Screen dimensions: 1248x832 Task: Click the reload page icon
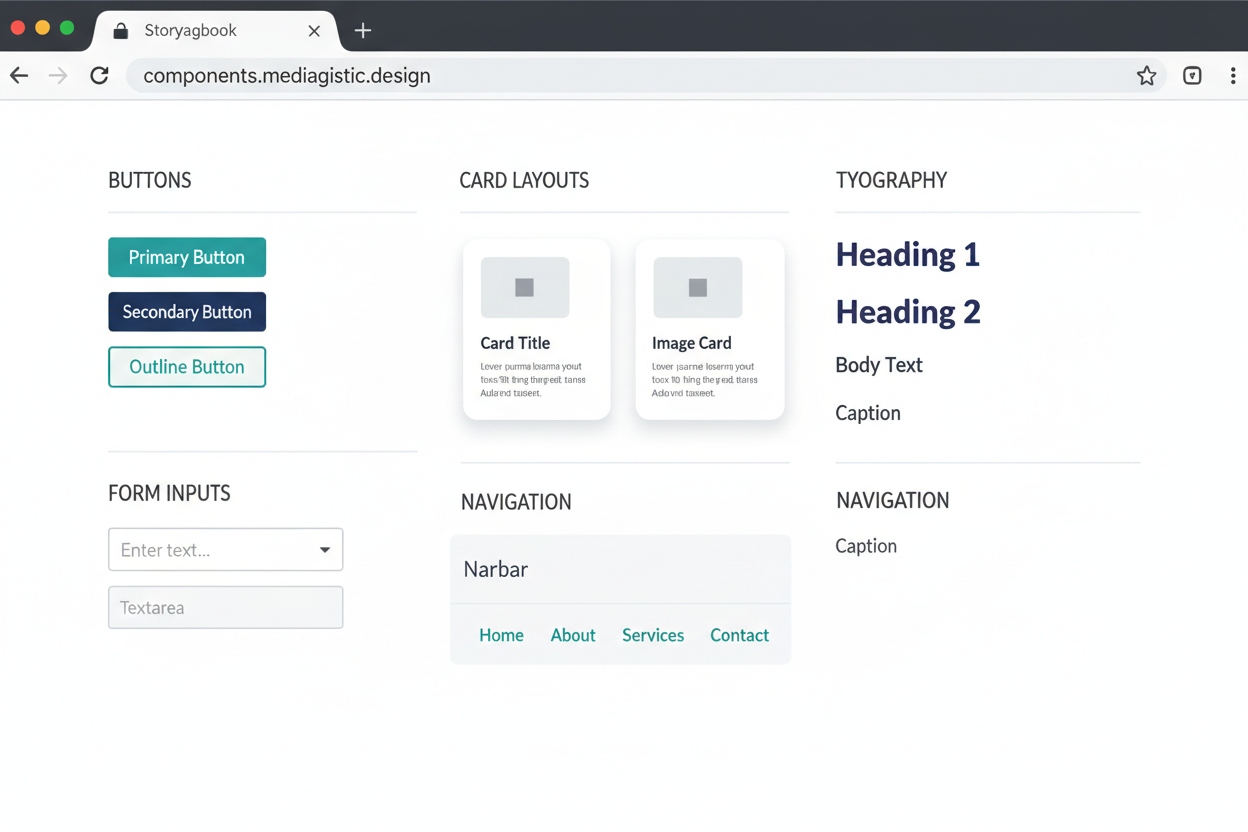click(x=99, y=75)
